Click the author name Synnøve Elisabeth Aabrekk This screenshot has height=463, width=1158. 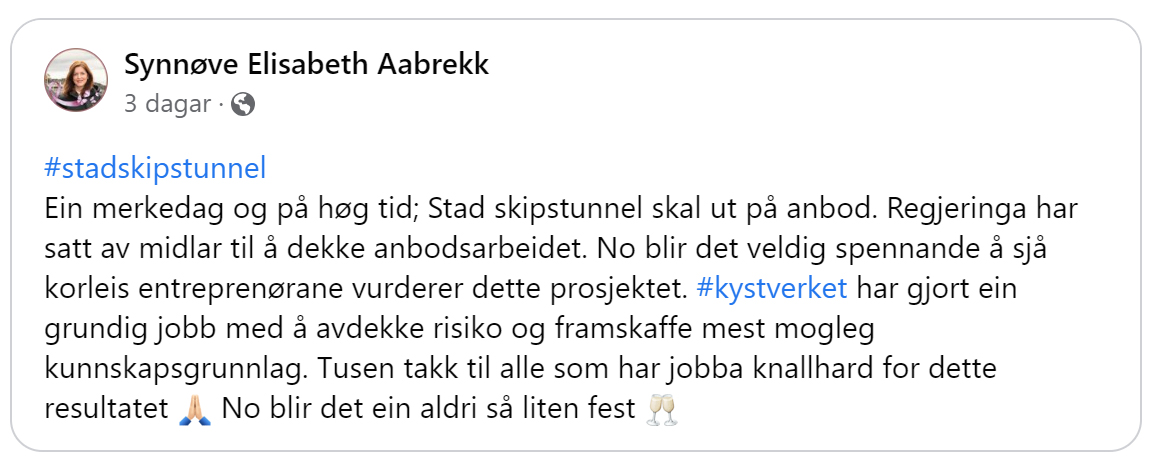(x=306, y=65)
